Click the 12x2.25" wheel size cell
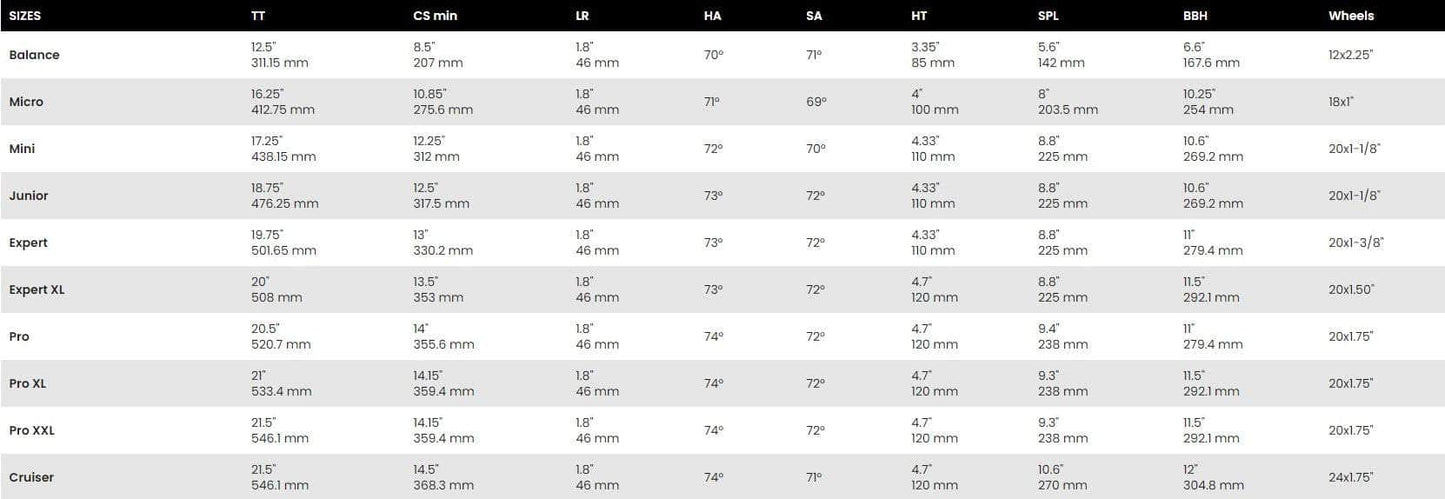The image size is (1445, 499). tap(1351, 55)
